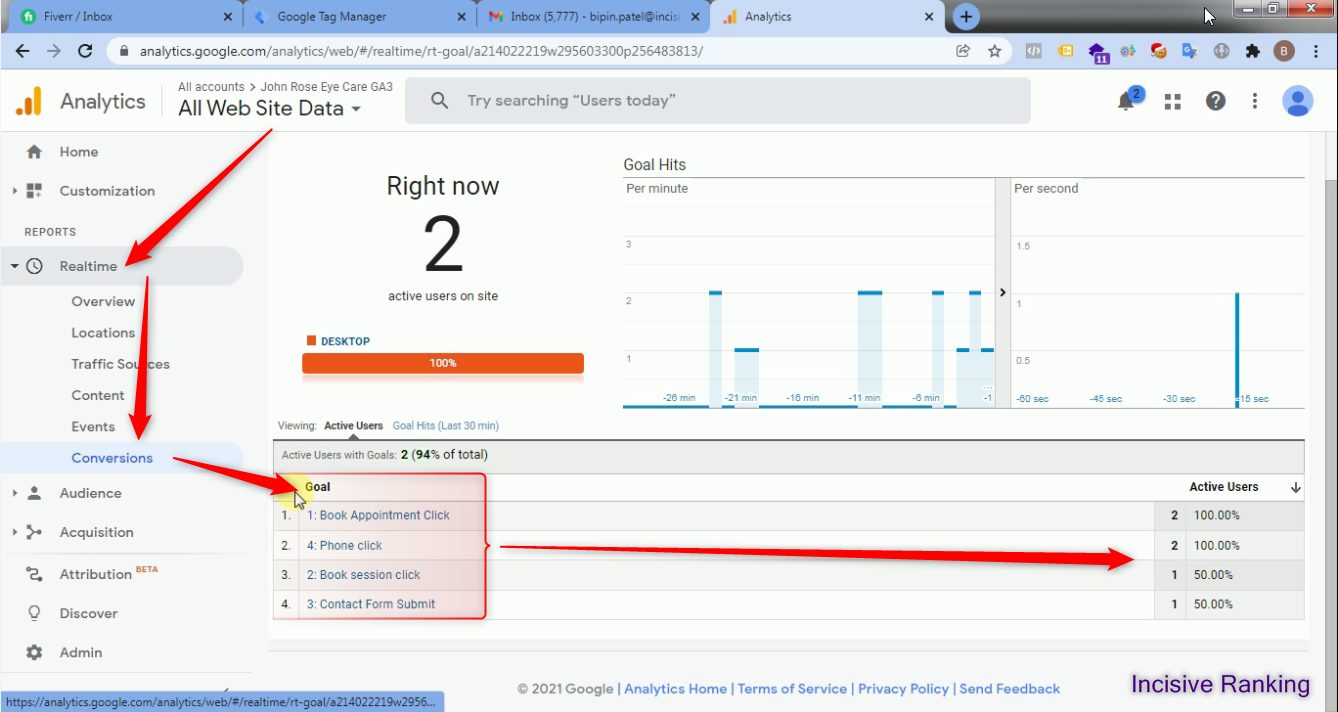Expand the Audience section arrow
Image resolution: width=1338 pixels, height=712 pixels.
pyautogui.click(x=15, y=493)
